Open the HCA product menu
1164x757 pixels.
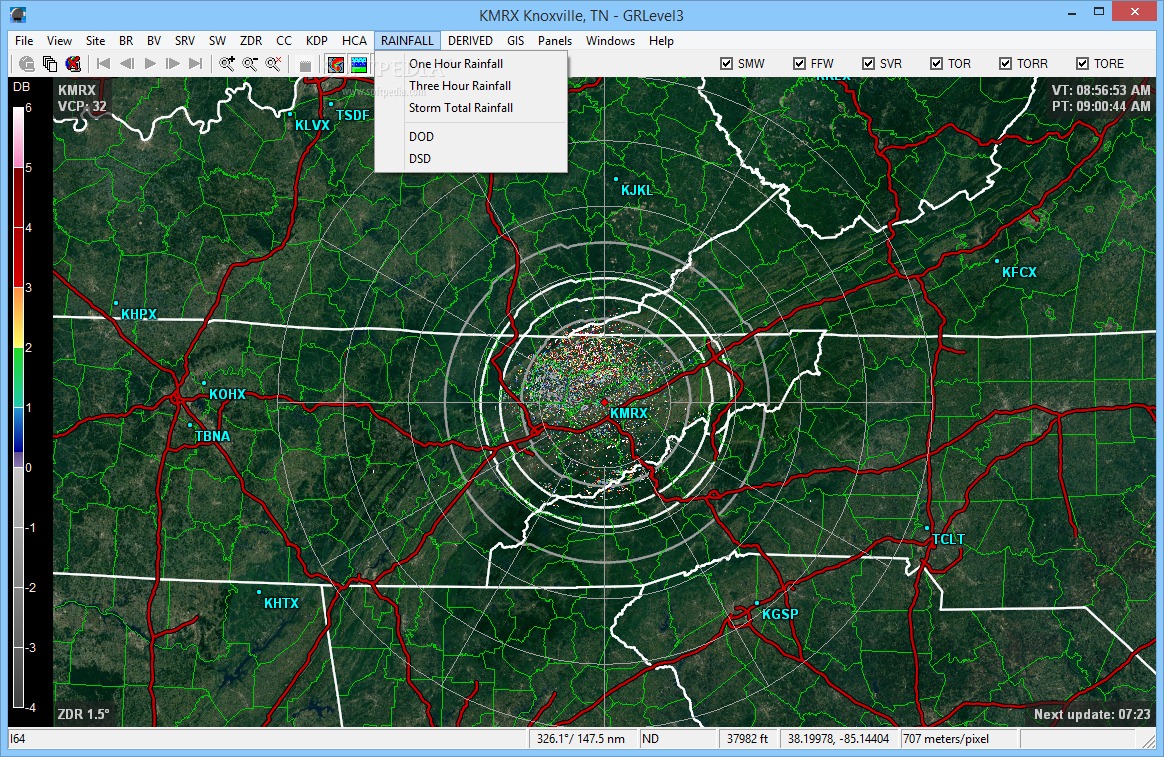(354, 41)
